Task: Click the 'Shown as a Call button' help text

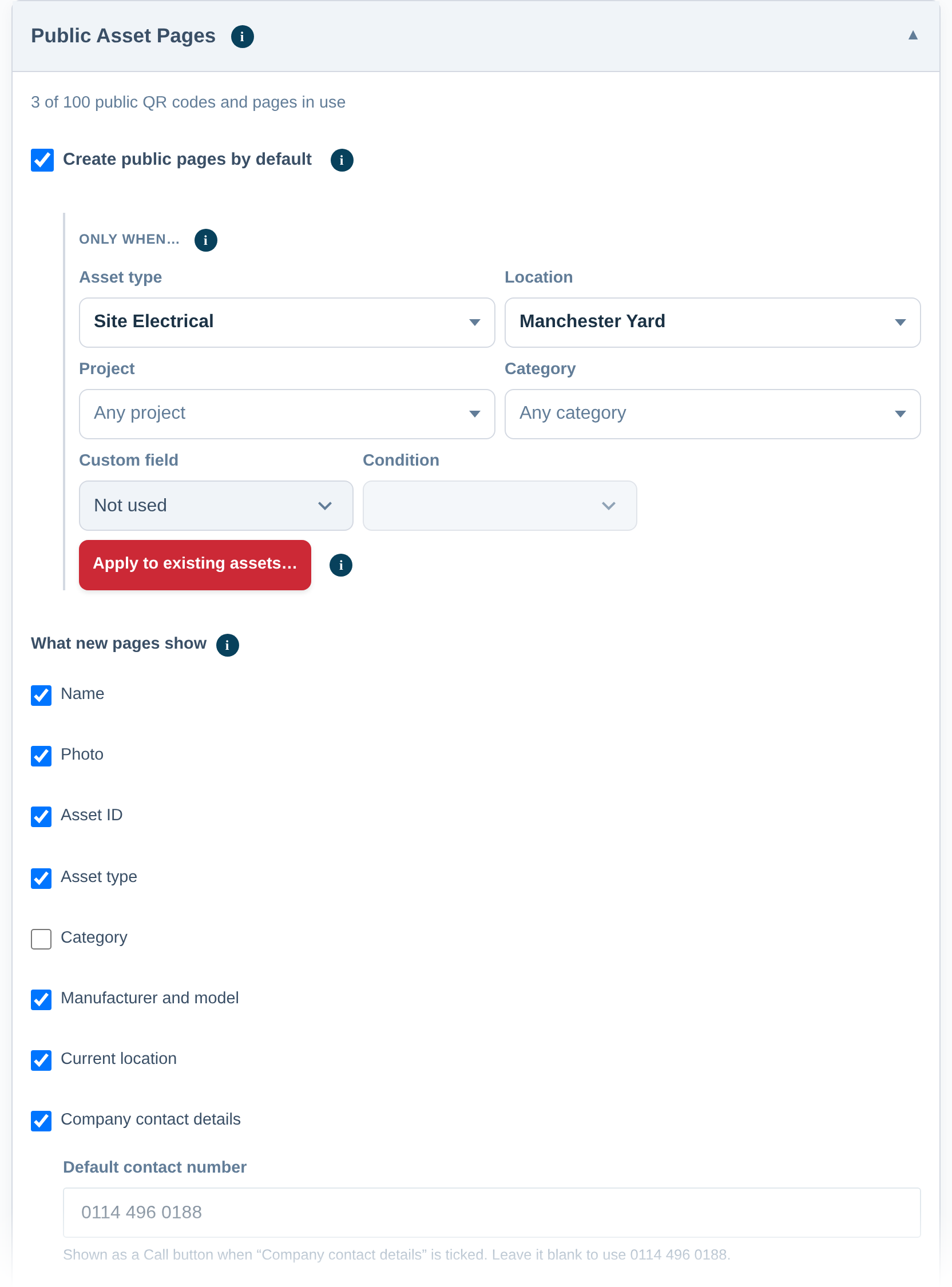Action: (x=396, y=1255)
